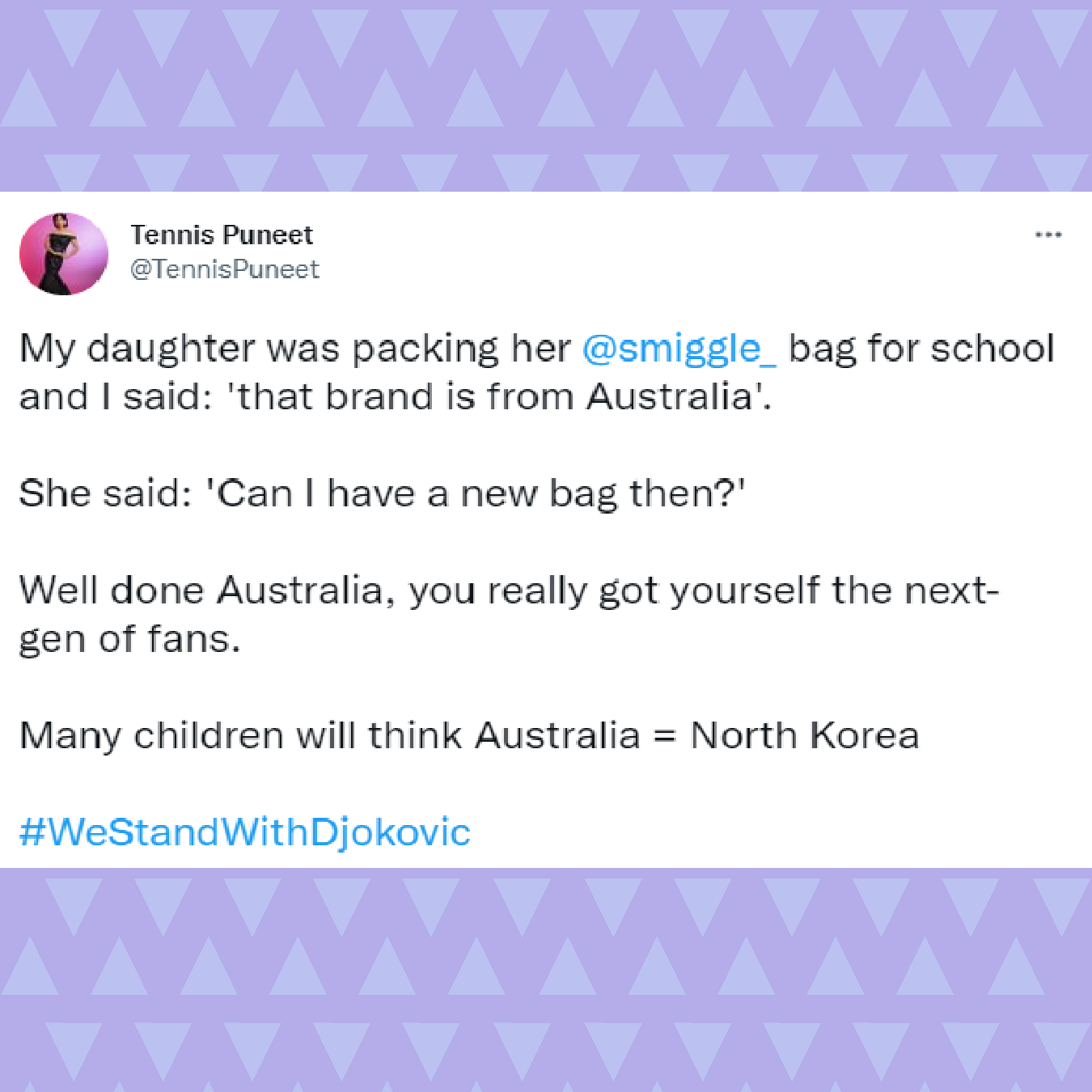1092x1092 pixels.
Task: Click the 'and I said: that brand is' line
Action: pyautogui.click(x=396, y=396)
